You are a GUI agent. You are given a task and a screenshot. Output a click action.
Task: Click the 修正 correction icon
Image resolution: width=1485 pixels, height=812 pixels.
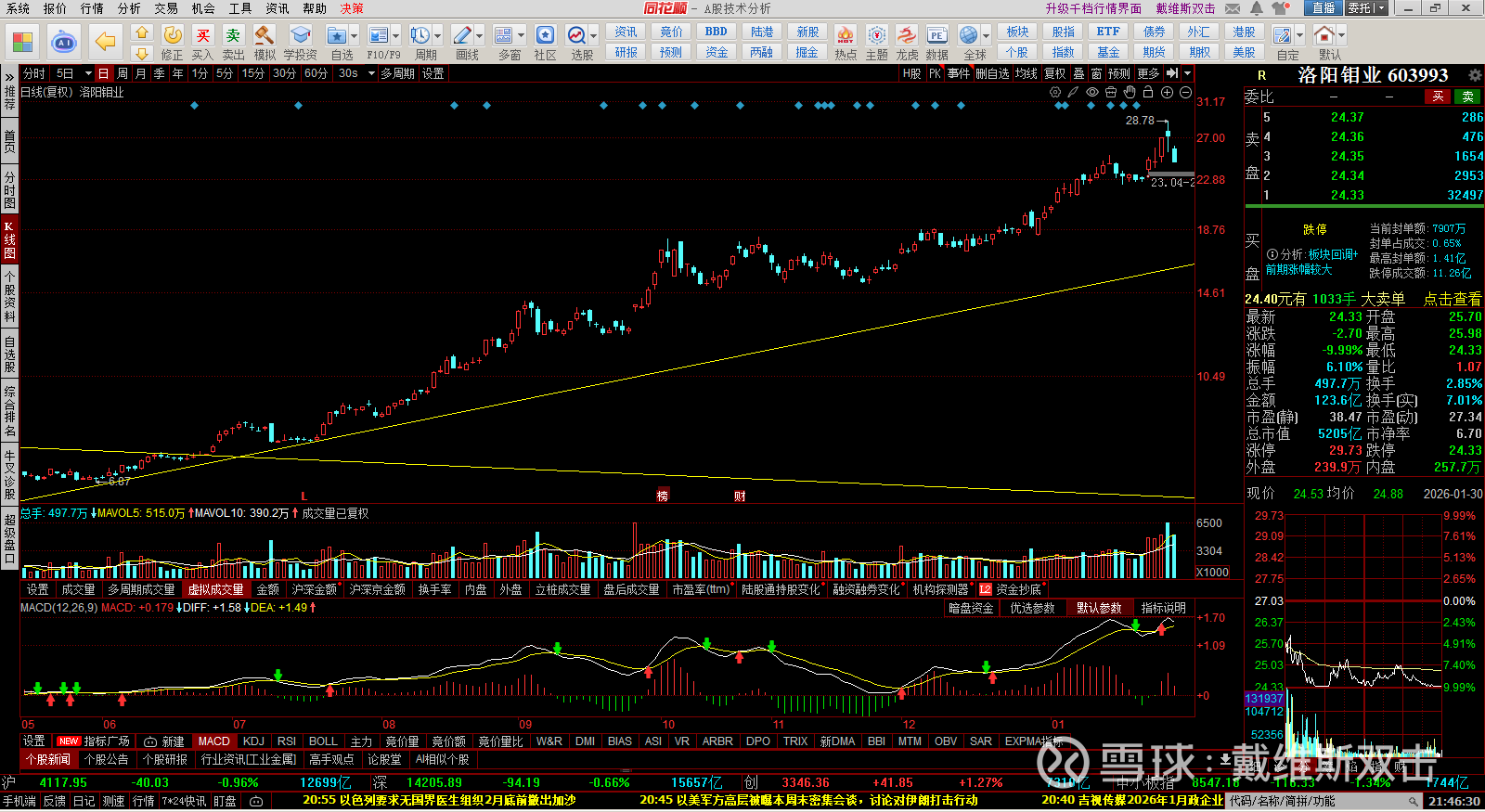[x=173, y=36]
